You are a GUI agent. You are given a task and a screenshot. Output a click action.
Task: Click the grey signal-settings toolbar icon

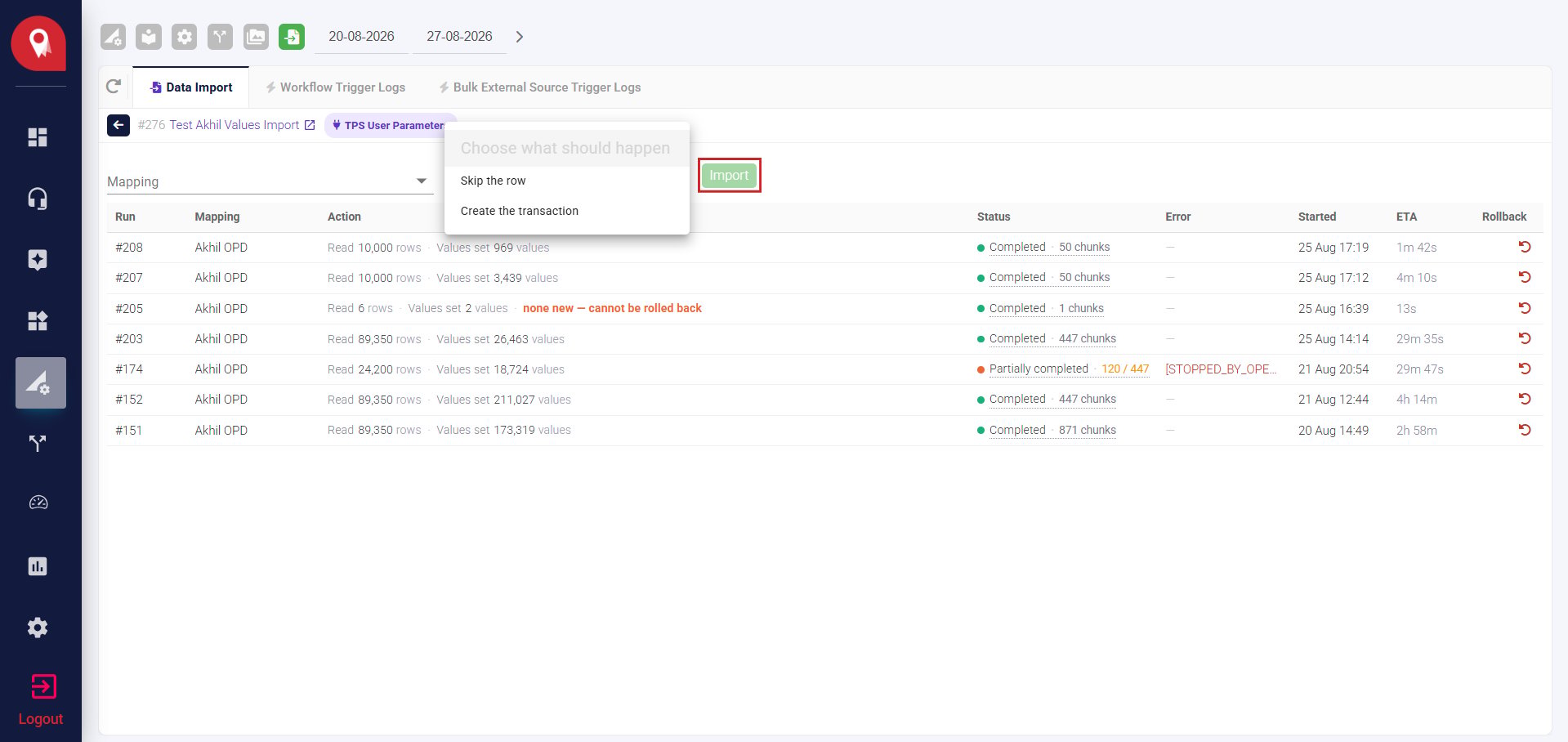tap(113, 37)
